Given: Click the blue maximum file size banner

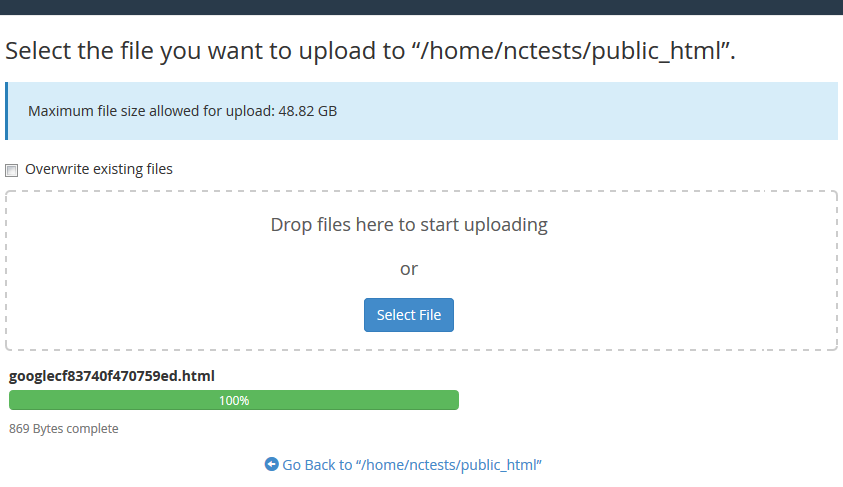Looking at the screenshot, I should click(600, 111).
